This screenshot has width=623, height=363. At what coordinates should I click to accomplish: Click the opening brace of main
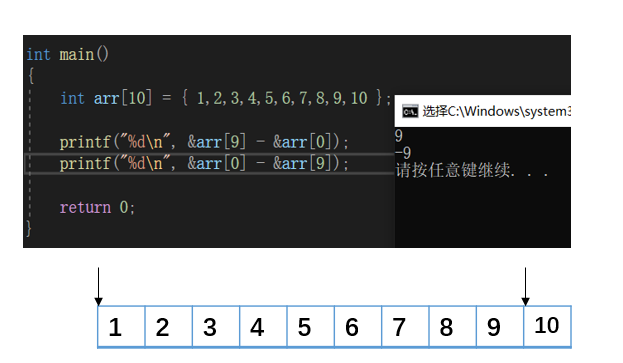click(31, 75)
